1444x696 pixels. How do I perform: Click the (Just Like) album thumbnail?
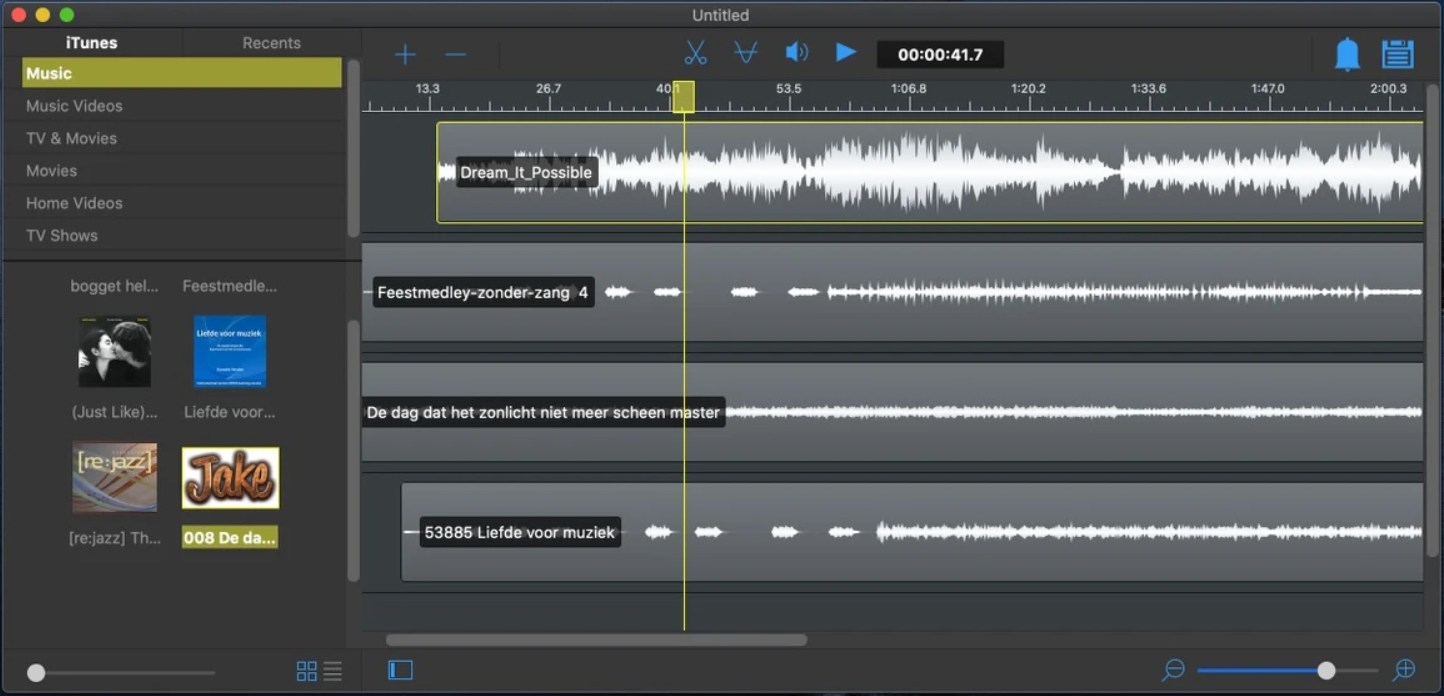tap(115, 351)
